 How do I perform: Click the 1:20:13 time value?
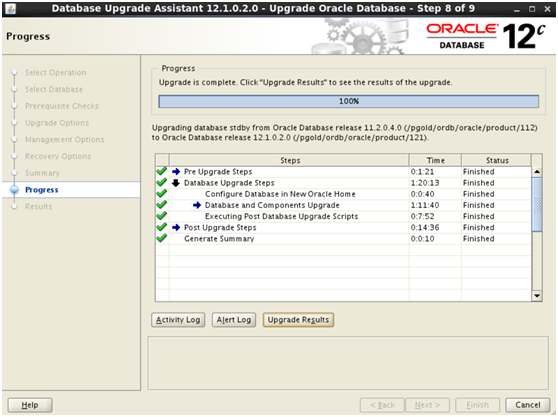point(425,183)
